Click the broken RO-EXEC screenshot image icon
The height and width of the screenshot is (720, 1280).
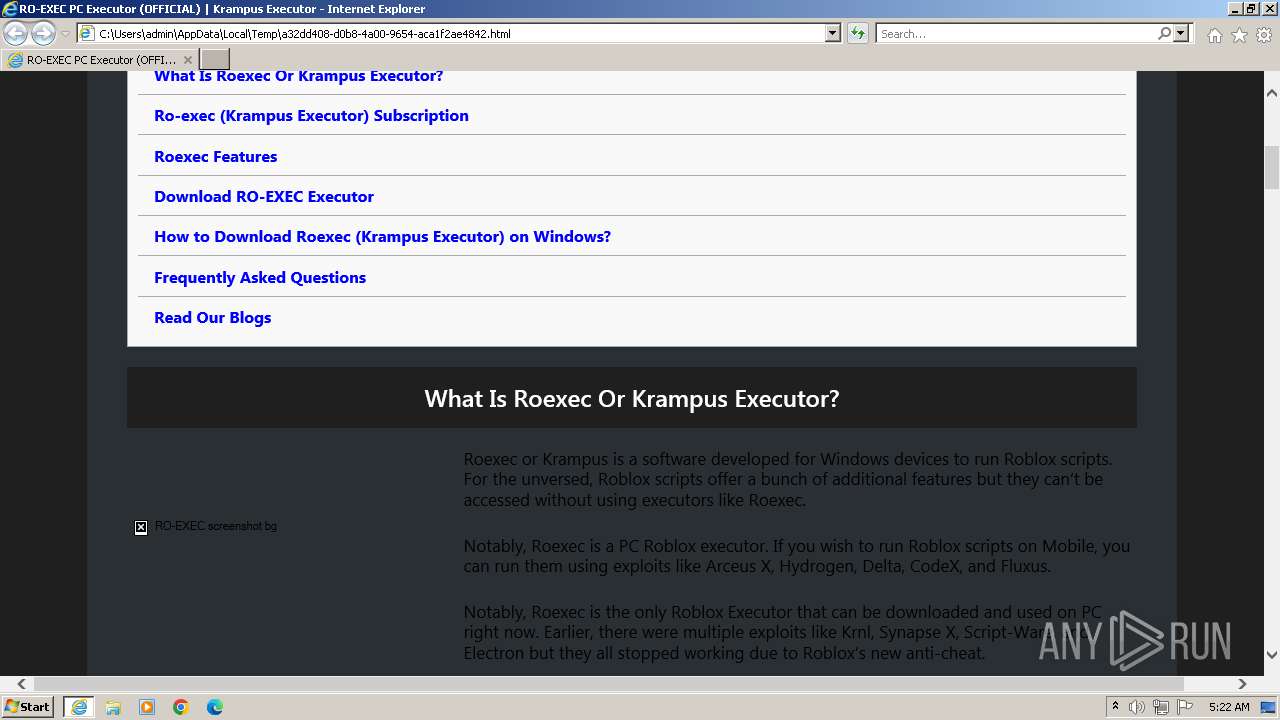click(x=141, y=527)
